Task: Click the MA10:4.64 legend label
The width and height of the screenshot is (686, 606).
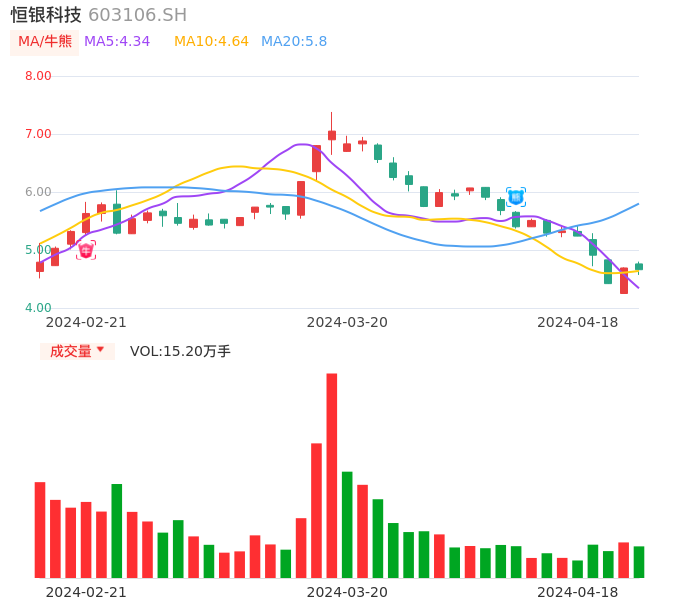Action: [x=211, y=42]
